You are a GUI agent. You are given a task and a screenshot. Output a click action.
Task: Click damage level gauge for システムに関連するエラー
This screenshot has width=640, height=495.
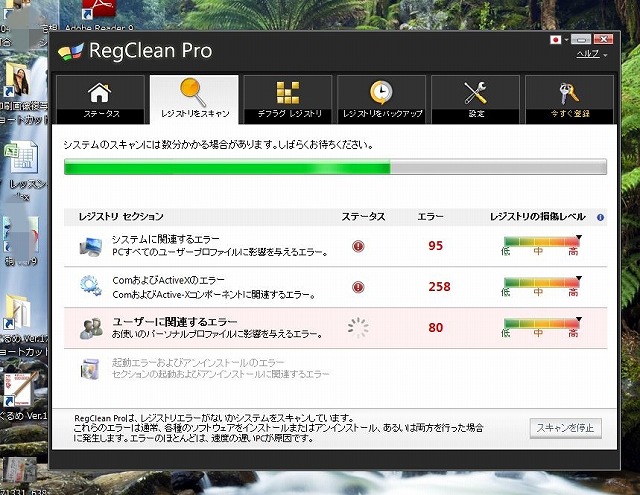click(541, 246)
